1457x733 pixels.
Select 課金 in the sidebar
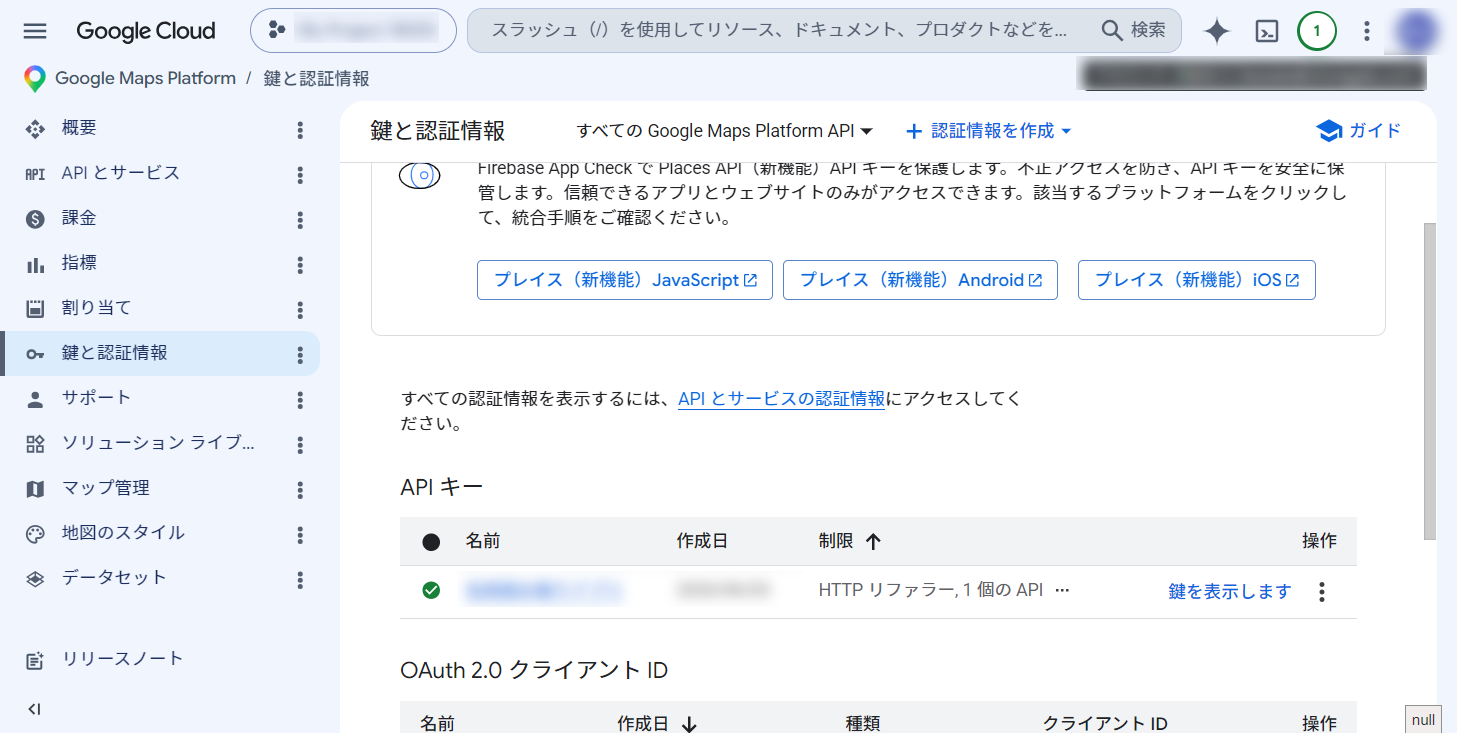point(79,218)
